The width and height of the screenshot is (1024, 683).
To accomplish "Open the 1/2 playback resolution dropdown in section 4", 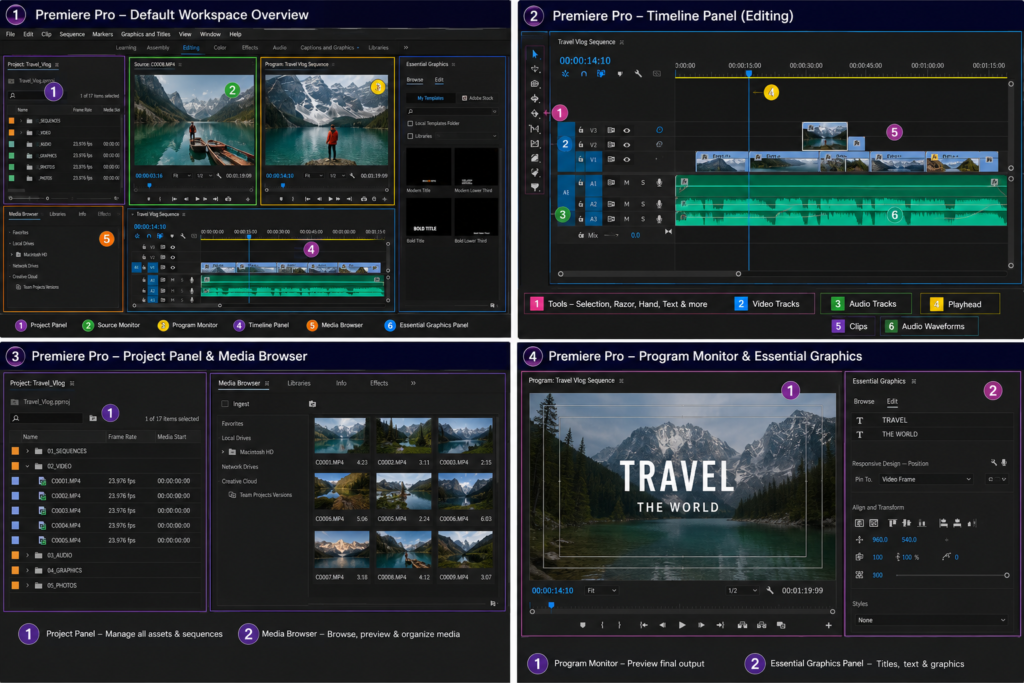I will point(743,590).
